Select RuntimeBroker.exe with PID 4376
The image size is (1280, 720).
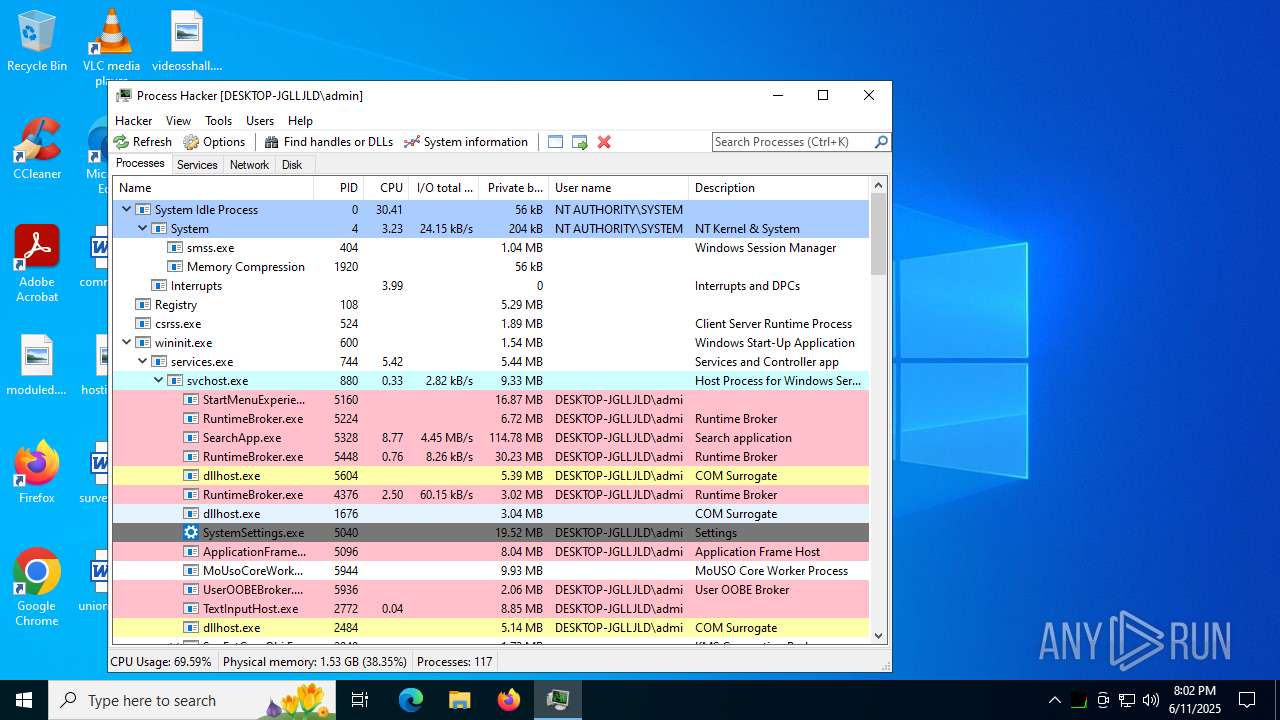tap(491, 495)
